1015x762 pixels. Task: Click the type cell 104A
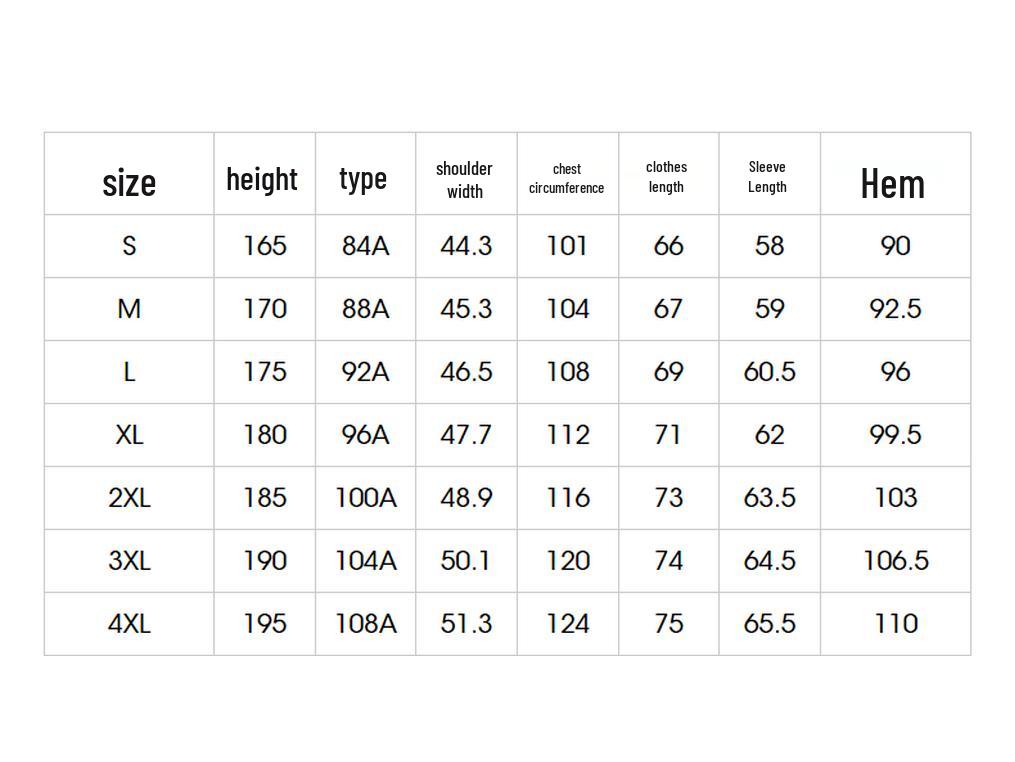[x=365, y=561]
